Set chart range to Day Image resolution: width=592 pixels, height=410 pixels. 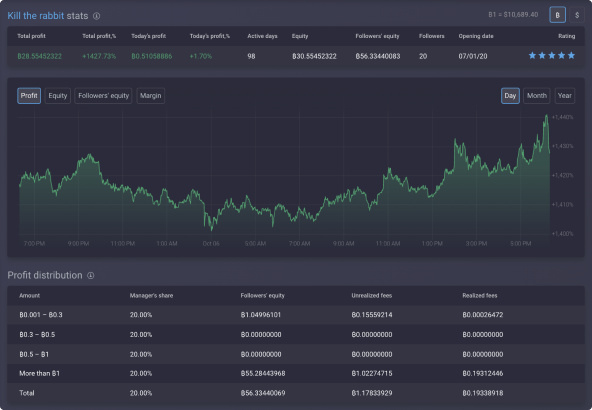coord(510,96)
